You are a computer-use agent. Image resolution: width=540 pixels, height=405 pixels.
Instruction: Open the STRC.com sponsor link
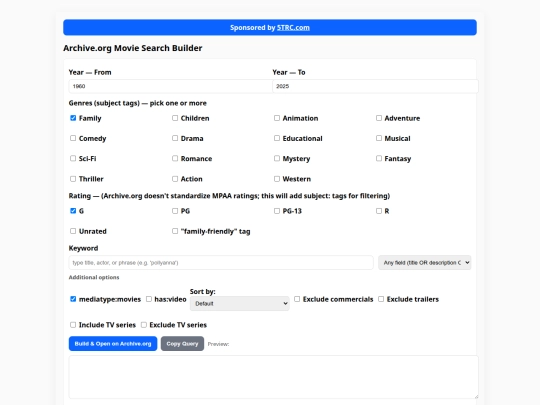(x=293, y=28)
